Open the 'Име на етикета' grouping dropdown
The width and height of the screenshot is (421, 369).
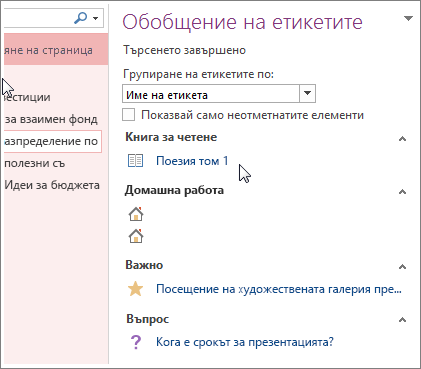coord(307,94)
